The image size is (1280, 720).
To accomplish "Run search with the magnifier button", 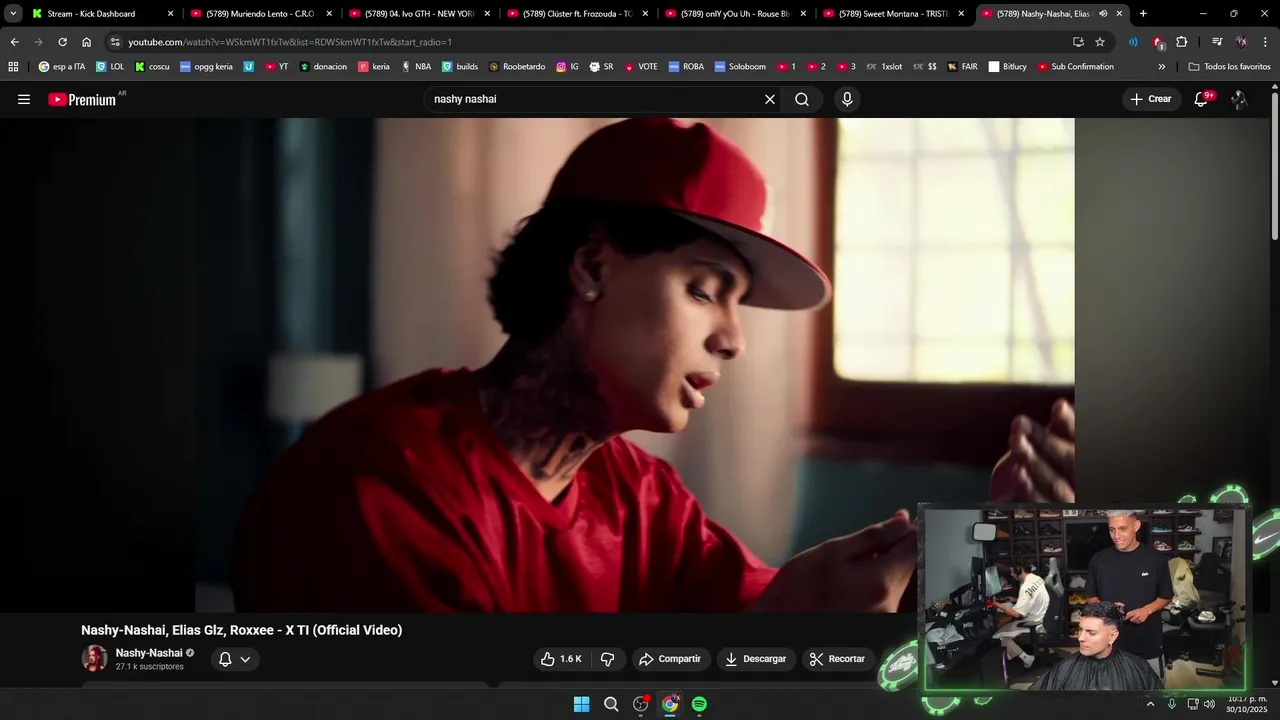I will tap(802, 99).
